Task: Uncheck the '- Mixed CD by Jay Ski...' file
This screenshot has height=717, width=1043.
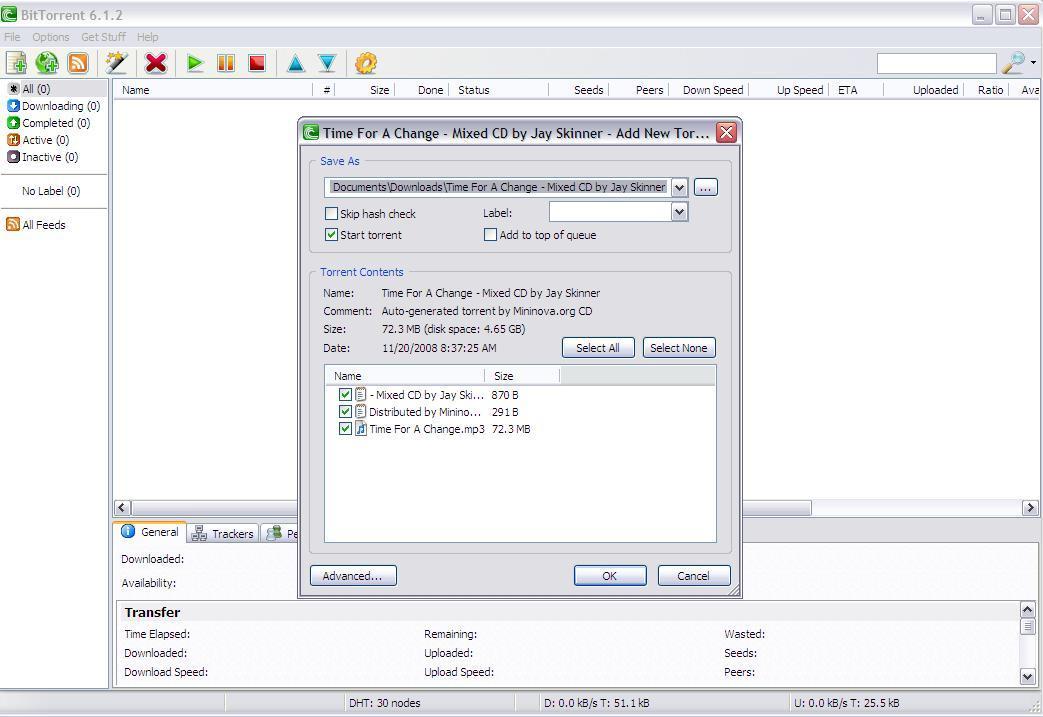Action: pos(345,394)
